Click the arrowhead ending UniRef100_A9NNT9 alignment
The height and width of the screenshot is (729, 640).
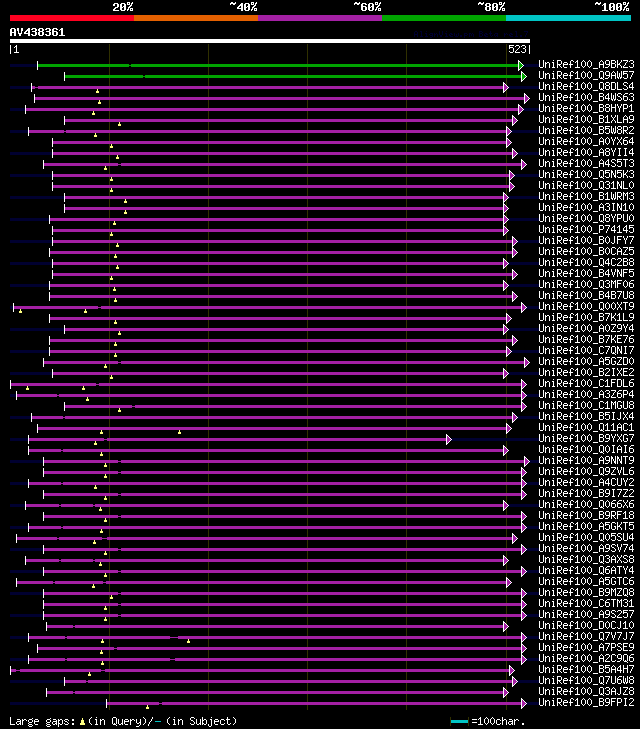click(527, 461)
